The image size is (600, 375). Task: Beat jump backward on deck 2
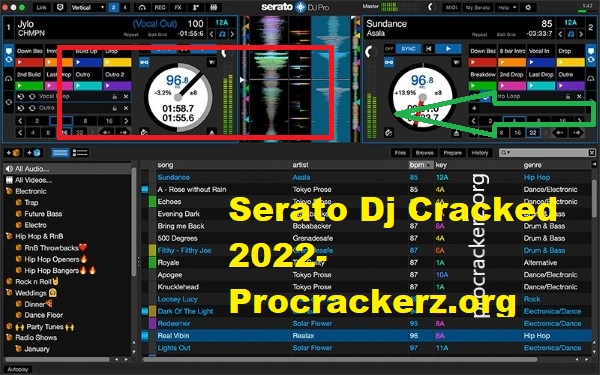tap(560, 133)
